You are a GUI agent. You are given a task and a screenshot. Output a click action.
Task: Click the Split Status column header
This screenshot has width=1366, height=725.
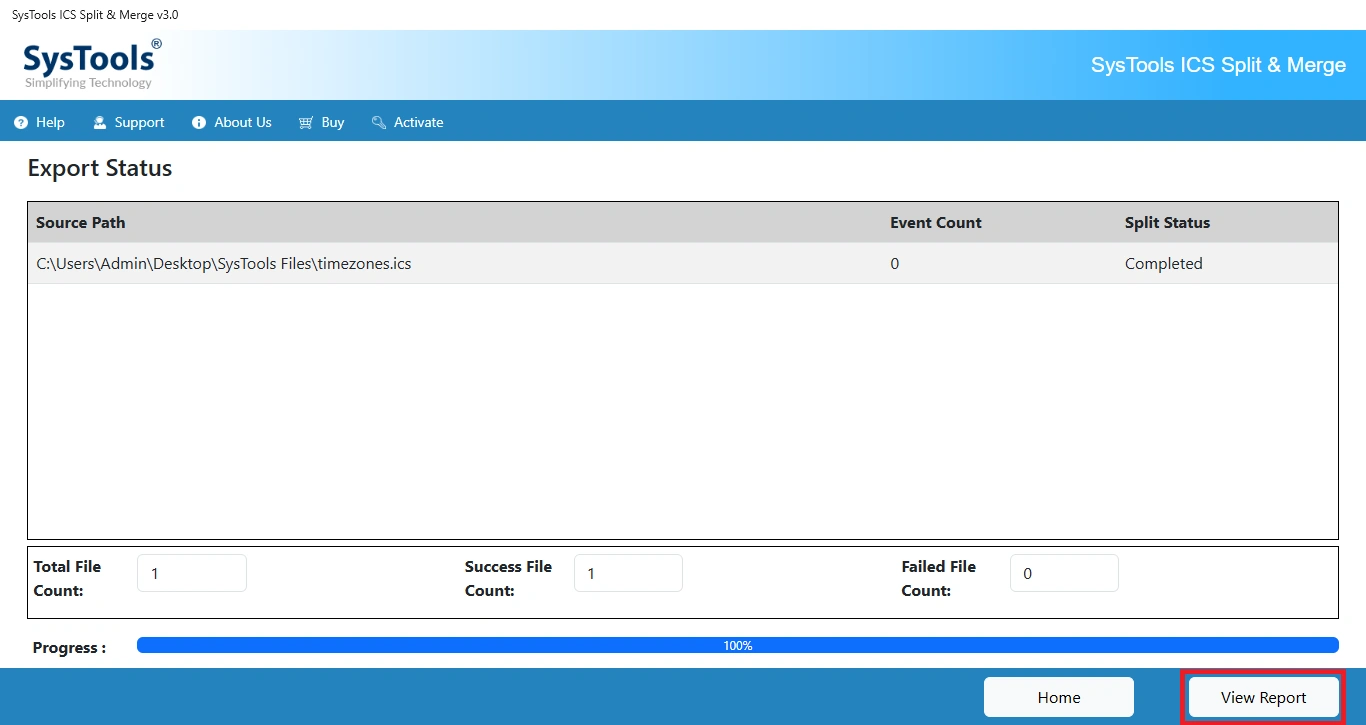(x=1167, y=222)
